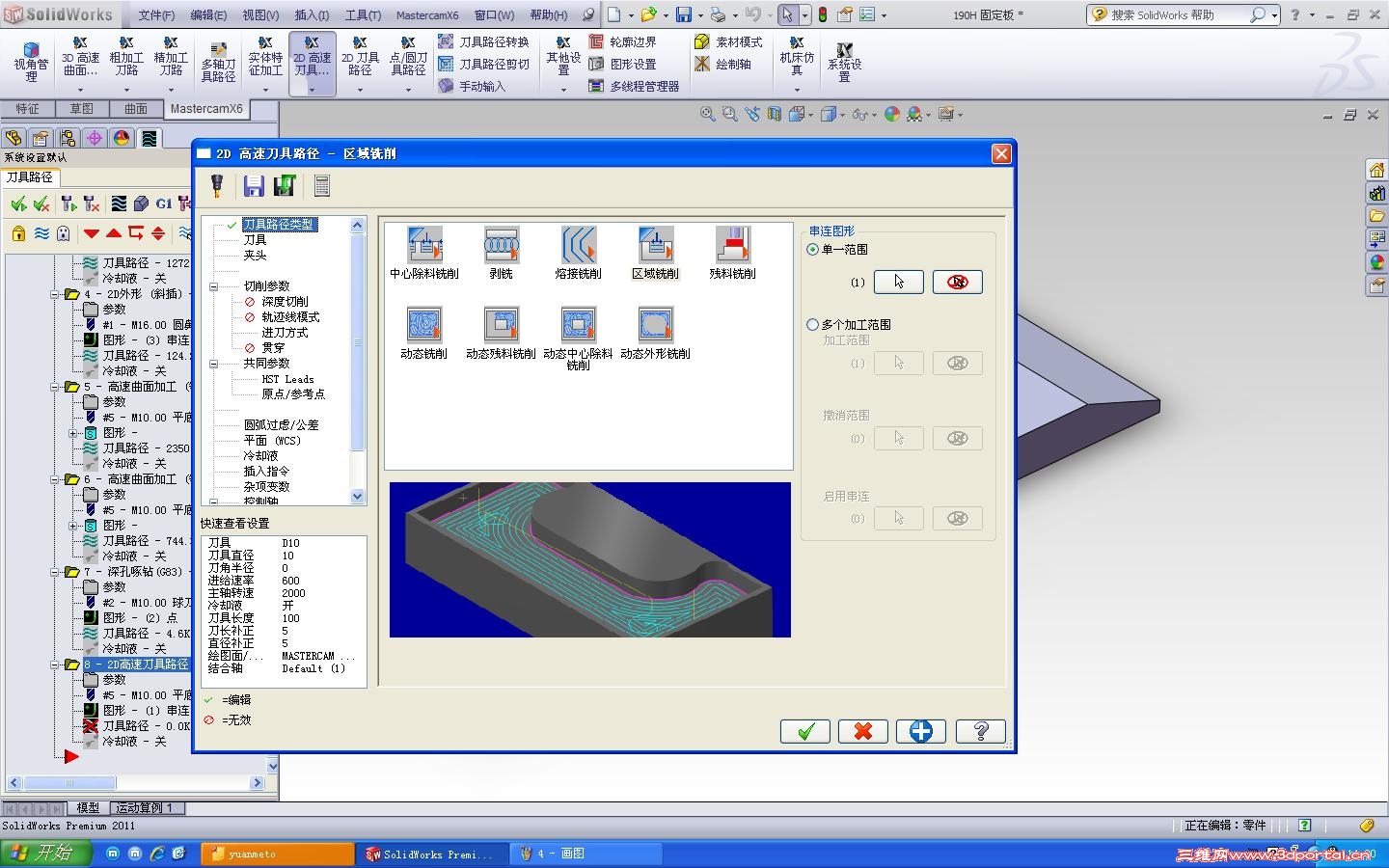The height and width of the screenshot is (868, 1389).
Task: Click the G1 post-process icon
Action: [x=163, y=203]
